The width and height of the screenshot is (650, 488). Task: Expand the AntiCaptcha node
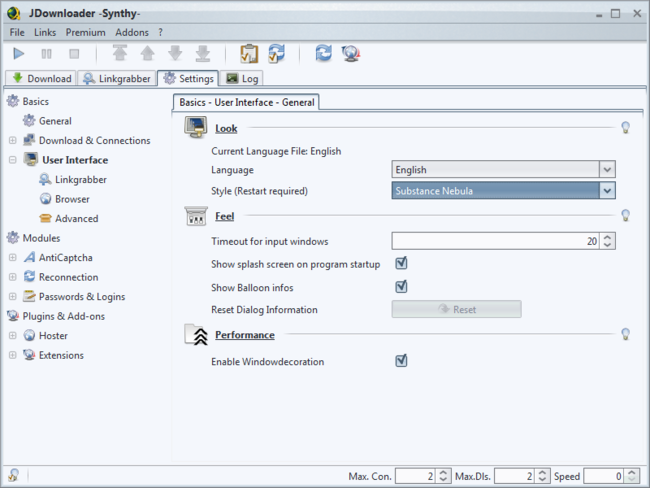pos(12,257)
